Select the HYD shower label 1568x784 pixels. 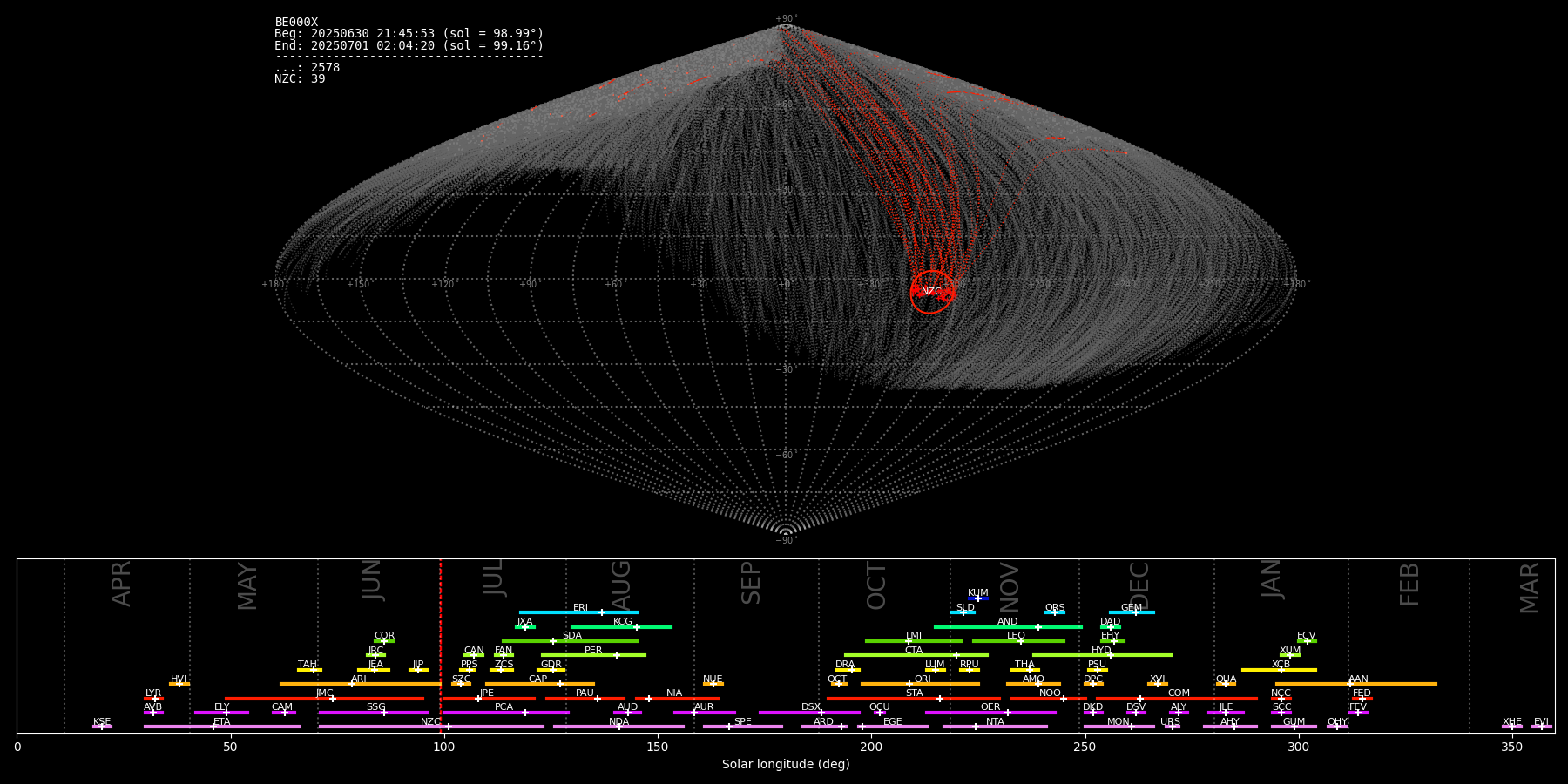click(x=1102, y=651)
